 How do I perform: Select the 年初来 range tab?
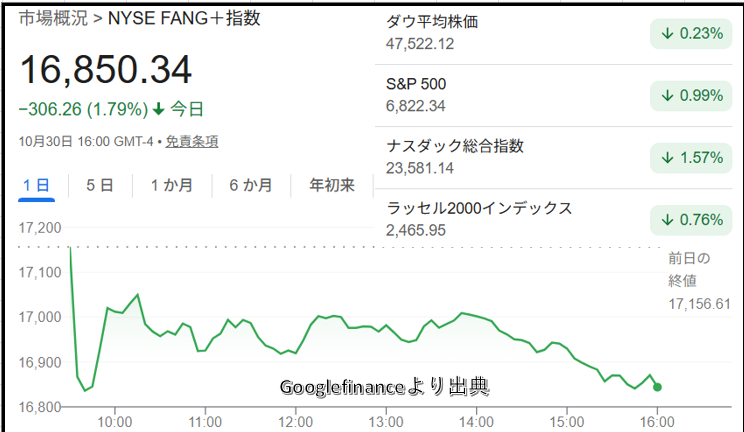(332, 185)
